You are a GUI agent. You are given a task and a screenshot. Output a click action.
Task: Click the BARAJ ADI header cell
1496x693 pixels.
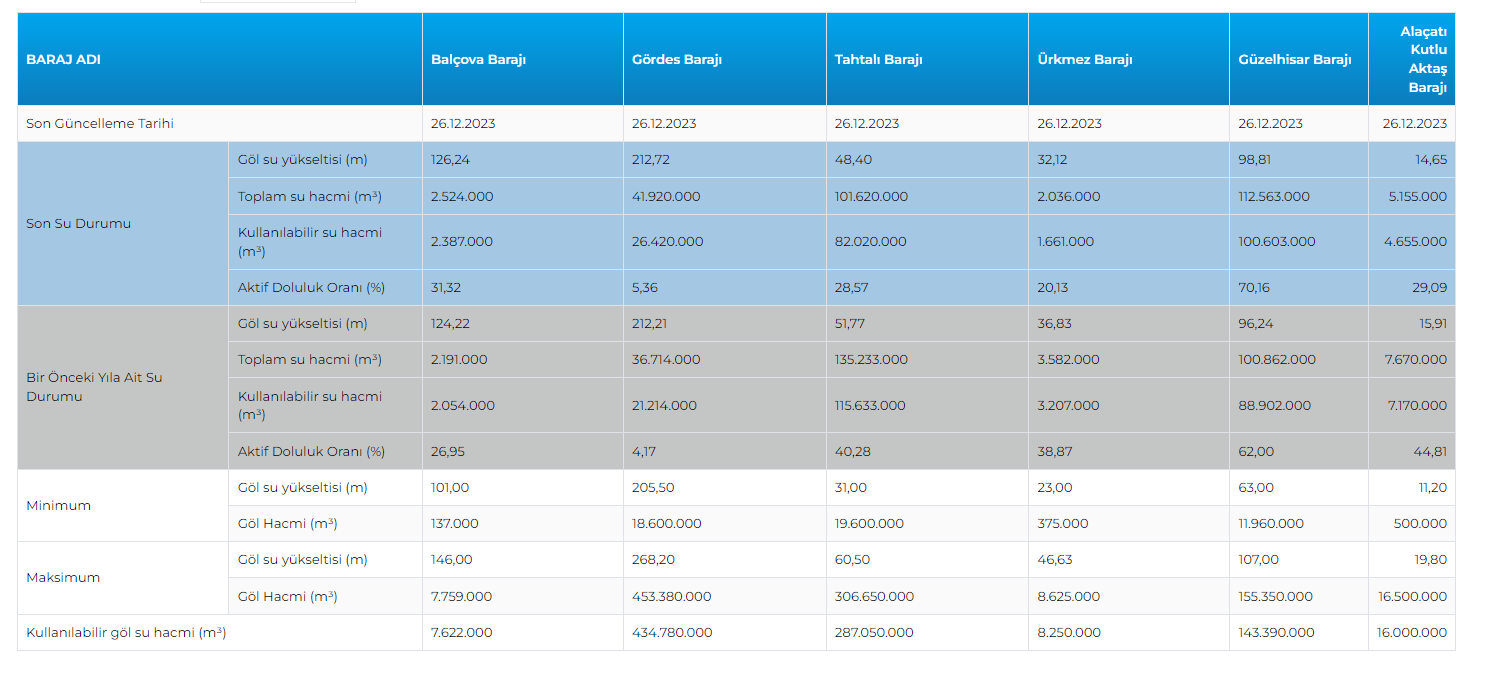[x=63, y=59]
